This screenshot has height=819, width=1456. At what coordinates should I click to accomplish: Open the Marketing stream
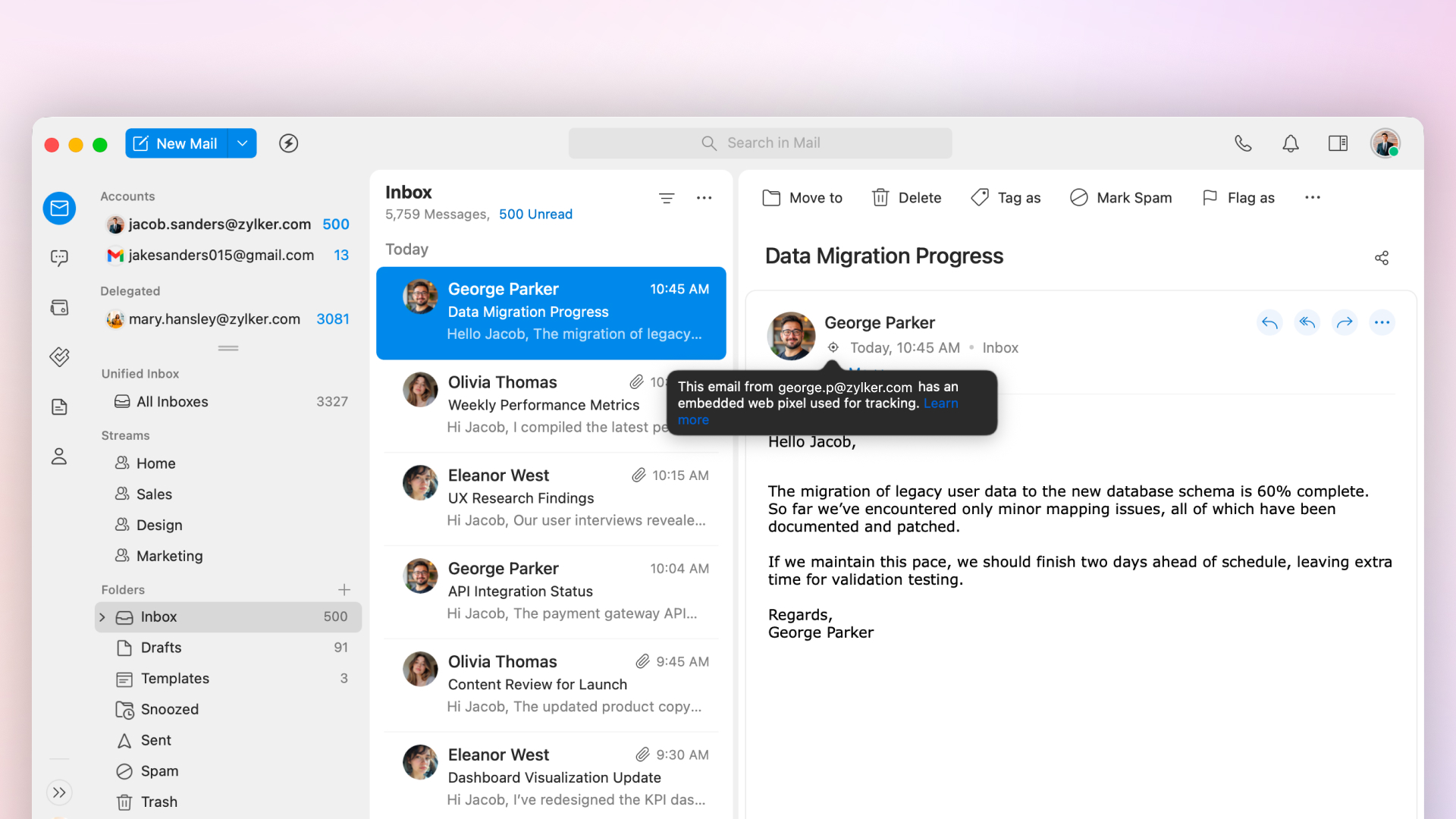(169, 556)
